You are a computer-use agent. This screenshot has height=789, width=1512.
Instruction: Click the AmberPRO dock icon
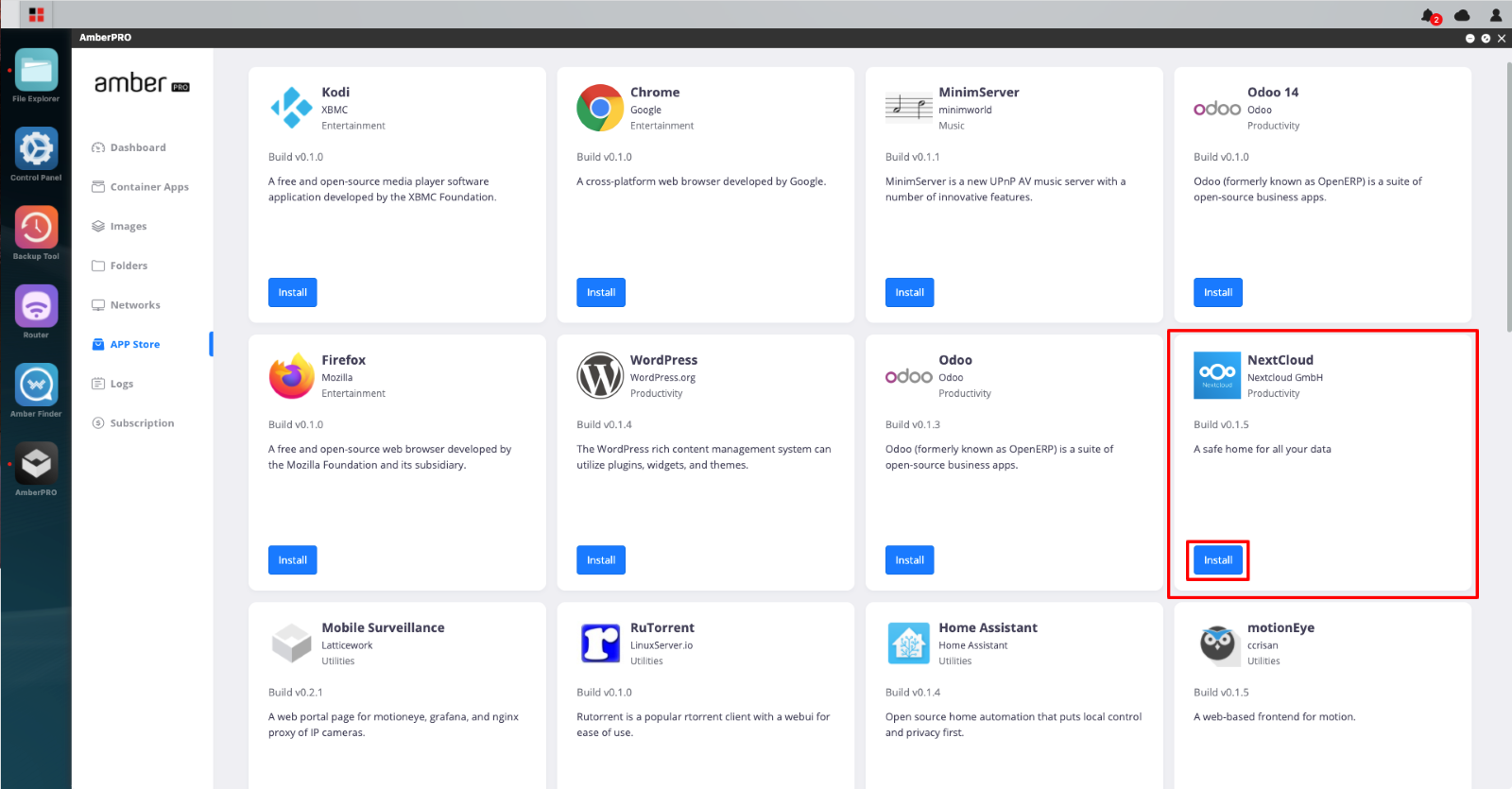click(36, 464)
